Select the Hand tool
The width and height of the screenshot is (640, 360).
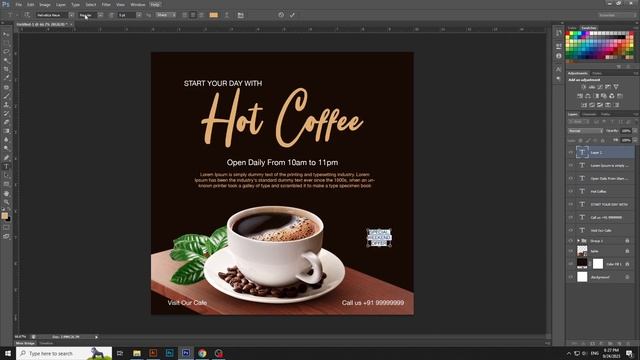(x=6, y=193)
